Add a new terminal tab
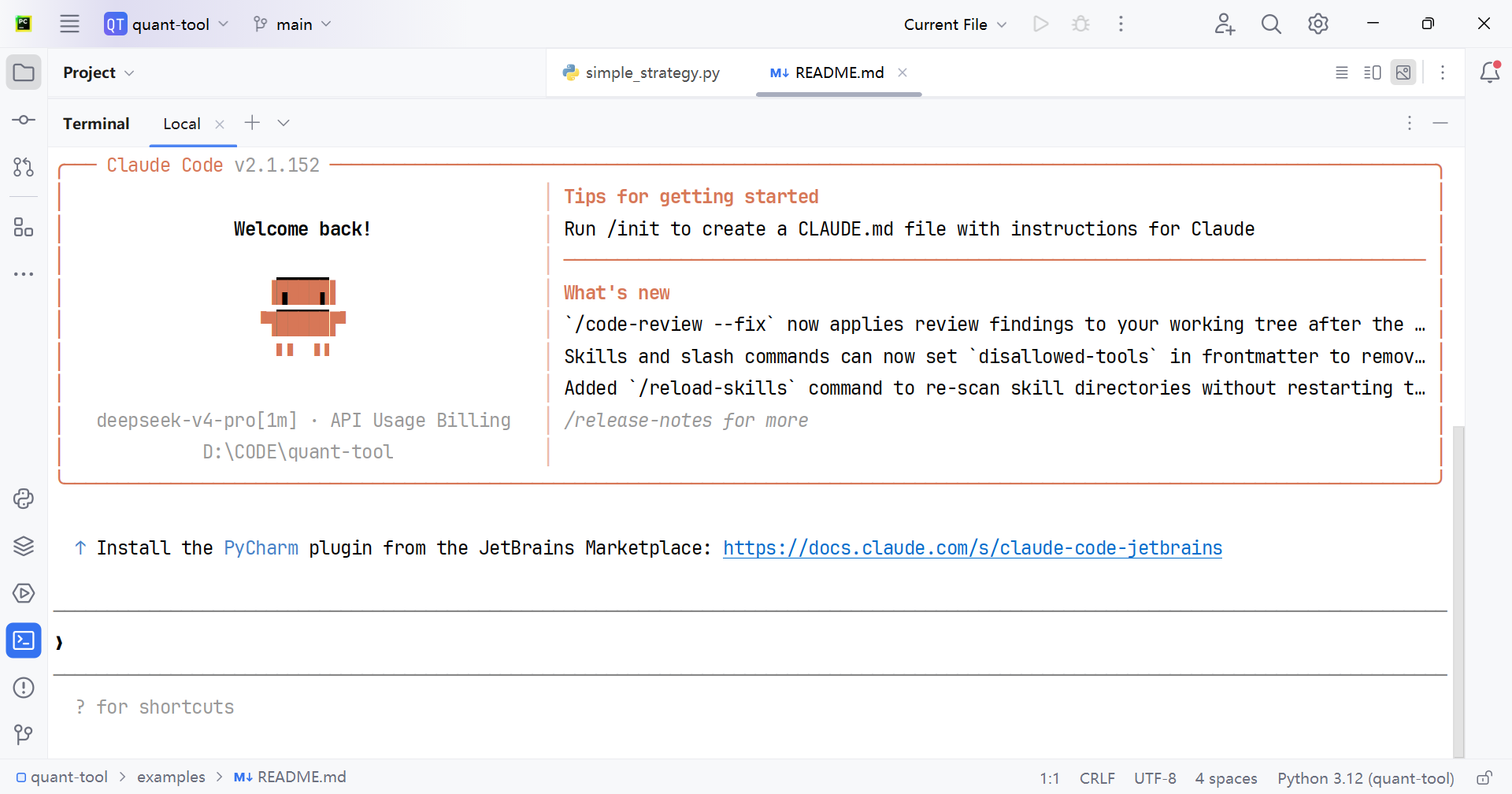 click(x=252, y=123)
